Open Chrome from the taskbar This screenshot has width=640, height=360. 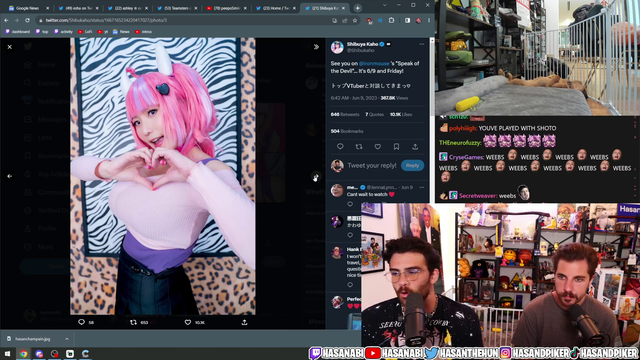tap(23, 353)
